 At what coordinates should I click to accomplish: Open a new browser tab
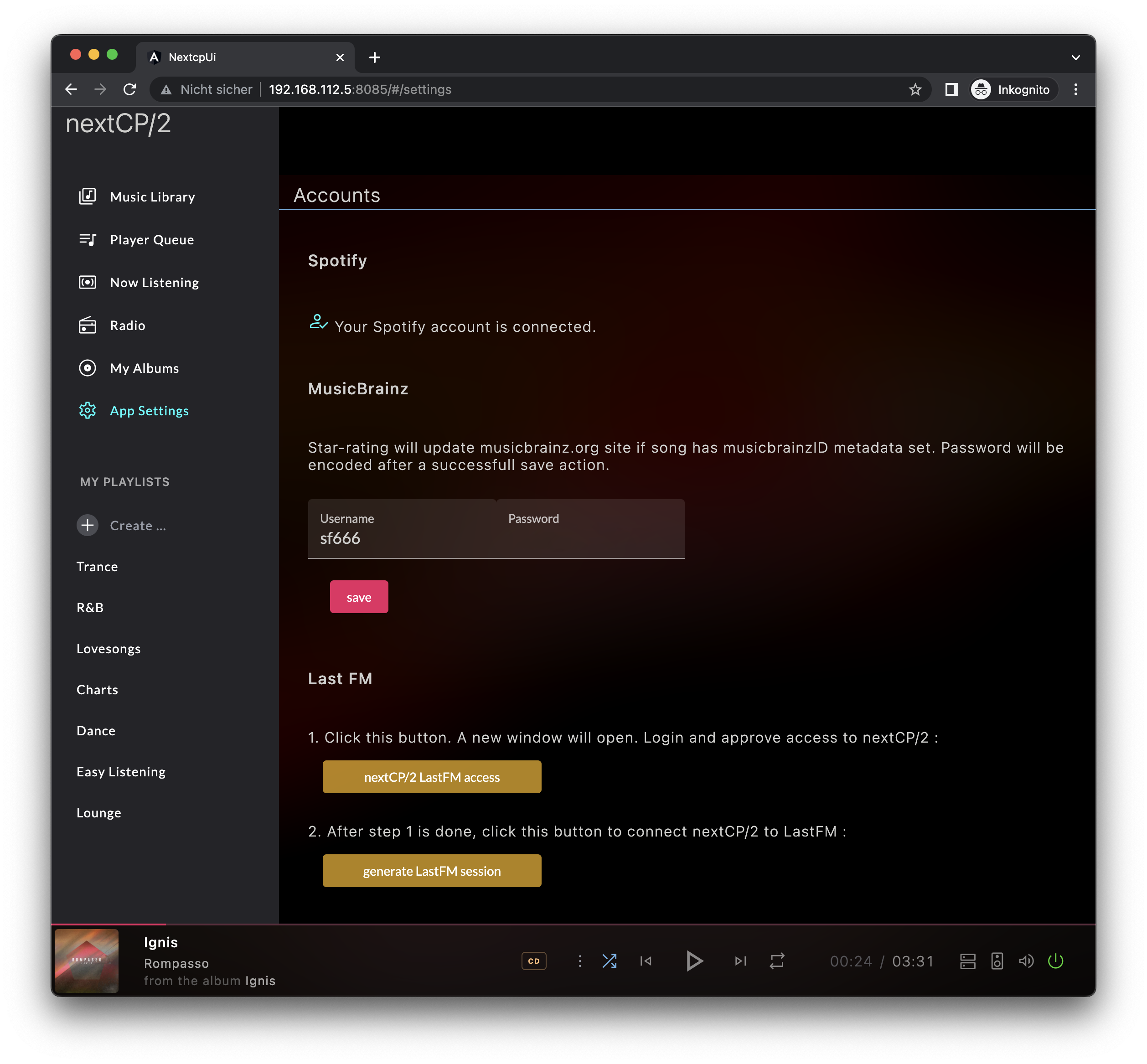coord(375,57)
